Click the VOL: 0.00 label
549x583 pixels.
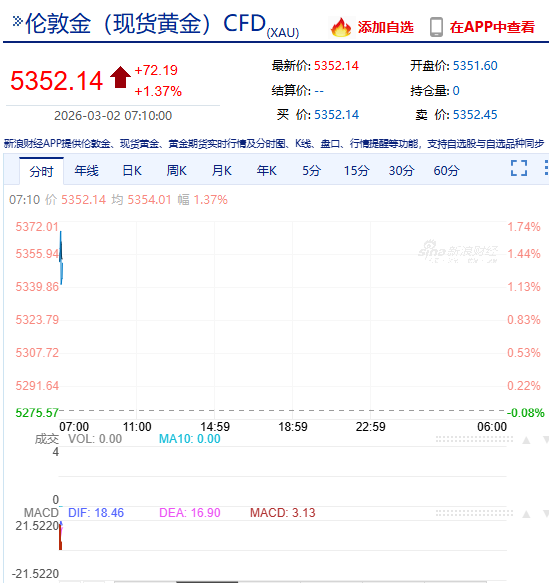(95, 439)
